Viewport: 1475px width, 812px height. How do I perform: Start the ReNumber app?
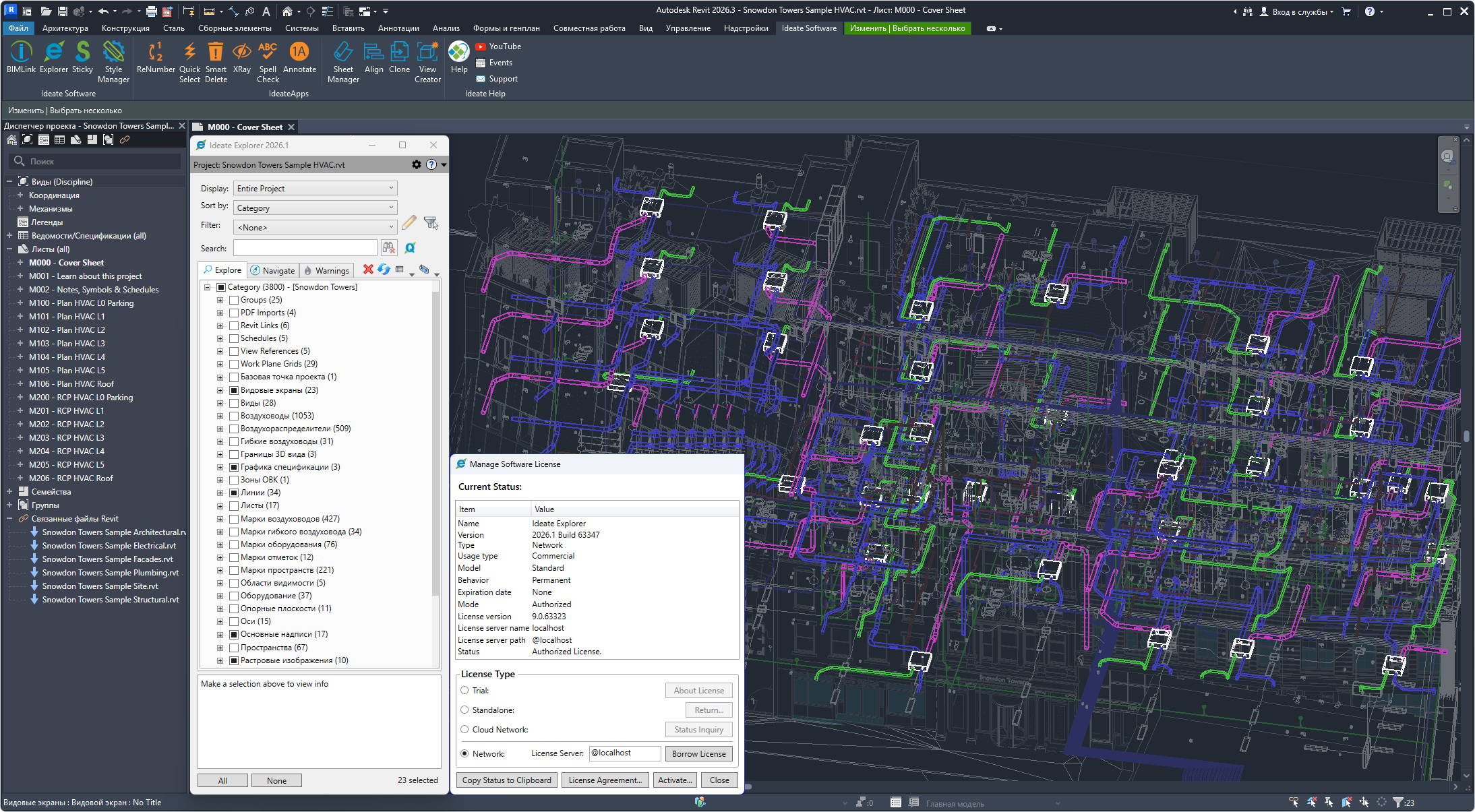click(x=156, y=57)
